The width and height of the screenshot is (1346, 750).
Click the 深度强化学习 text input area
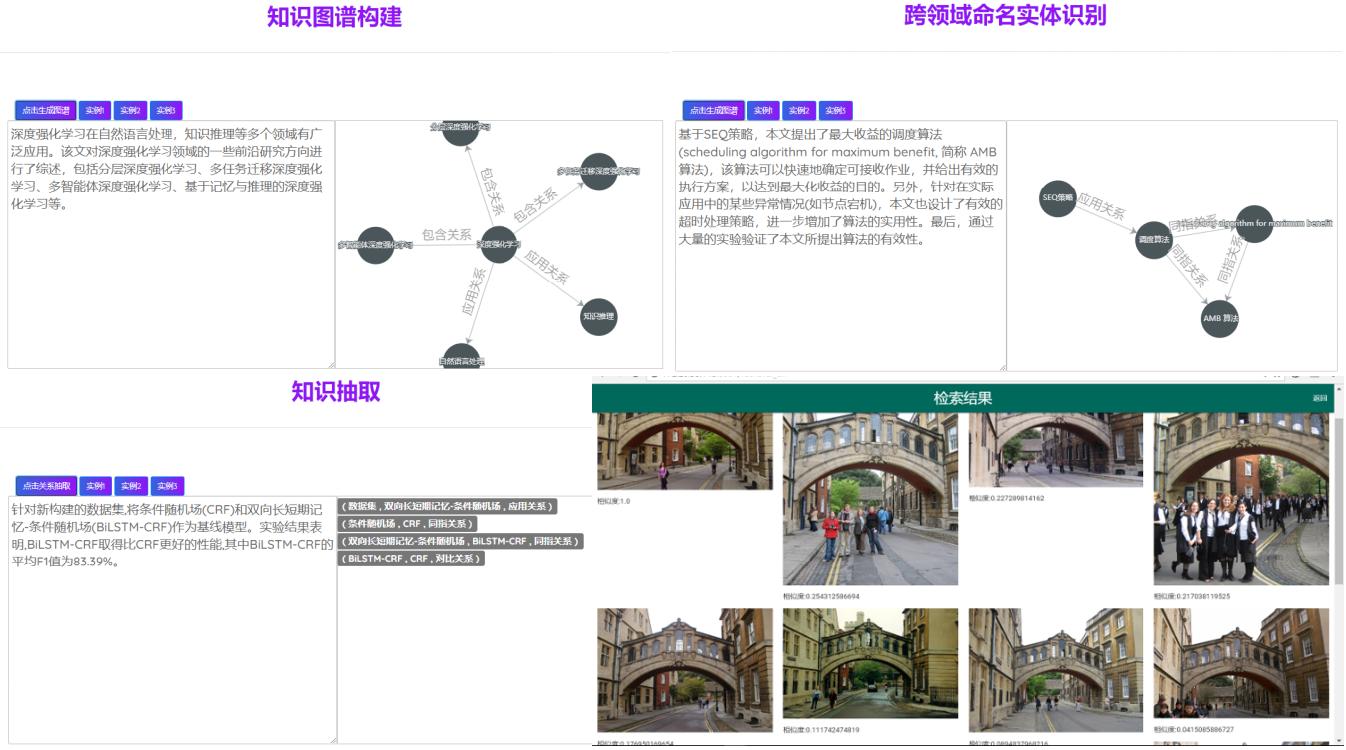pos(171,245)
